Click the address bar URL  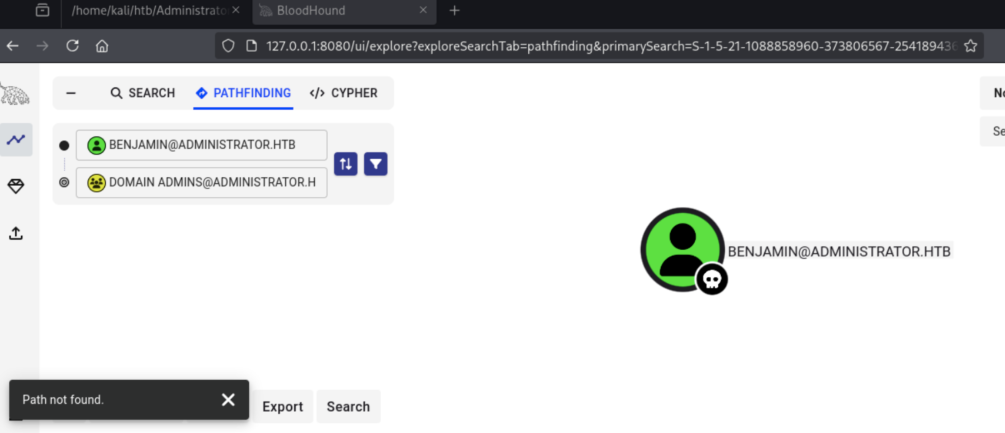[611, 46]
